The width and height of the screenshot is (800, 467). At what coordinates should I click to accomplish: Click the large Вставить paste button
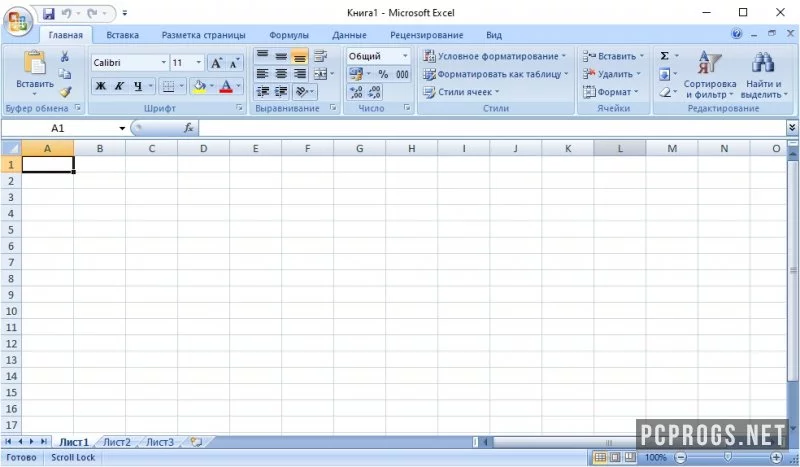point(35,72)
